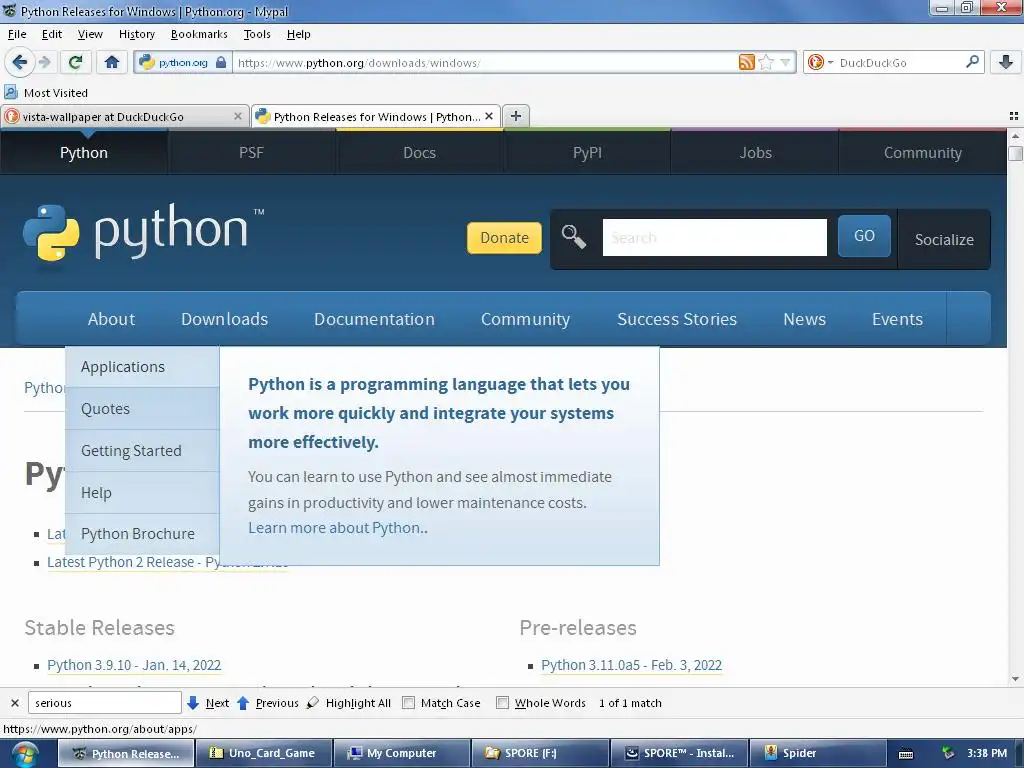Toggle Highlight All in the find bar
The image size is (1024, 768).
[349, 703]
